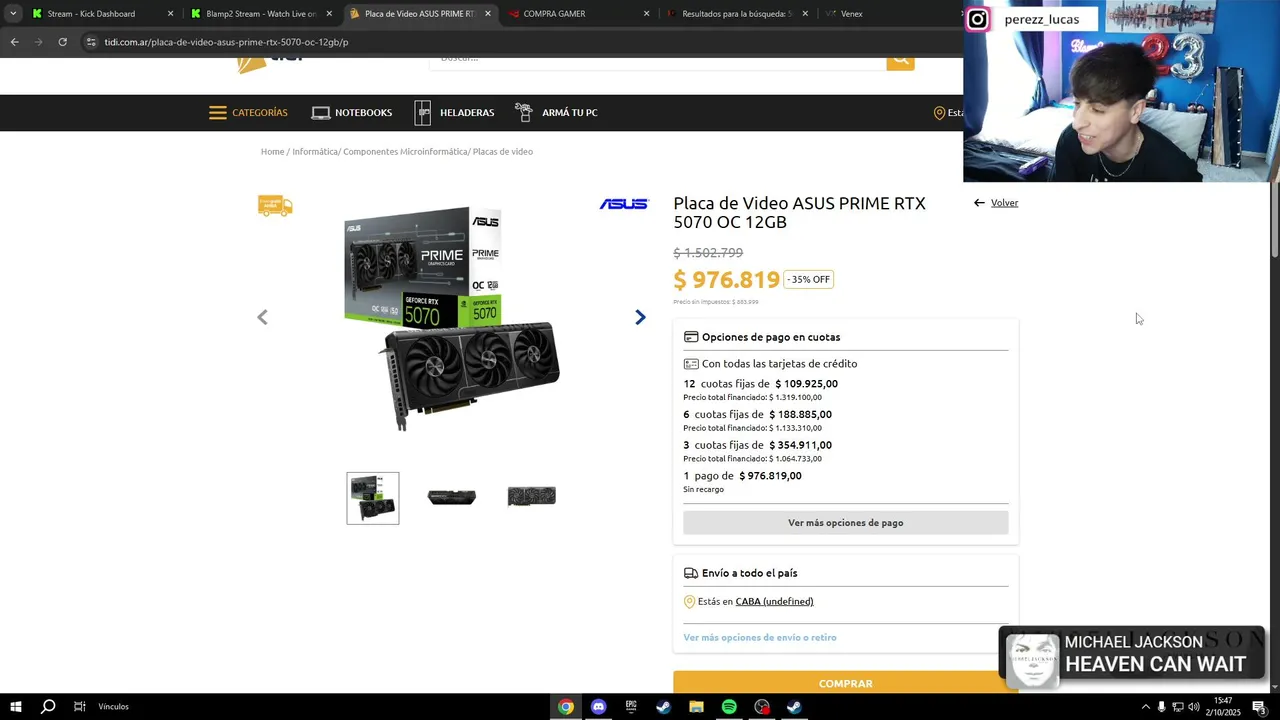
Task: Click the Notebooks laptop icon
Action: pyautogui.click(x=321, y=113)
